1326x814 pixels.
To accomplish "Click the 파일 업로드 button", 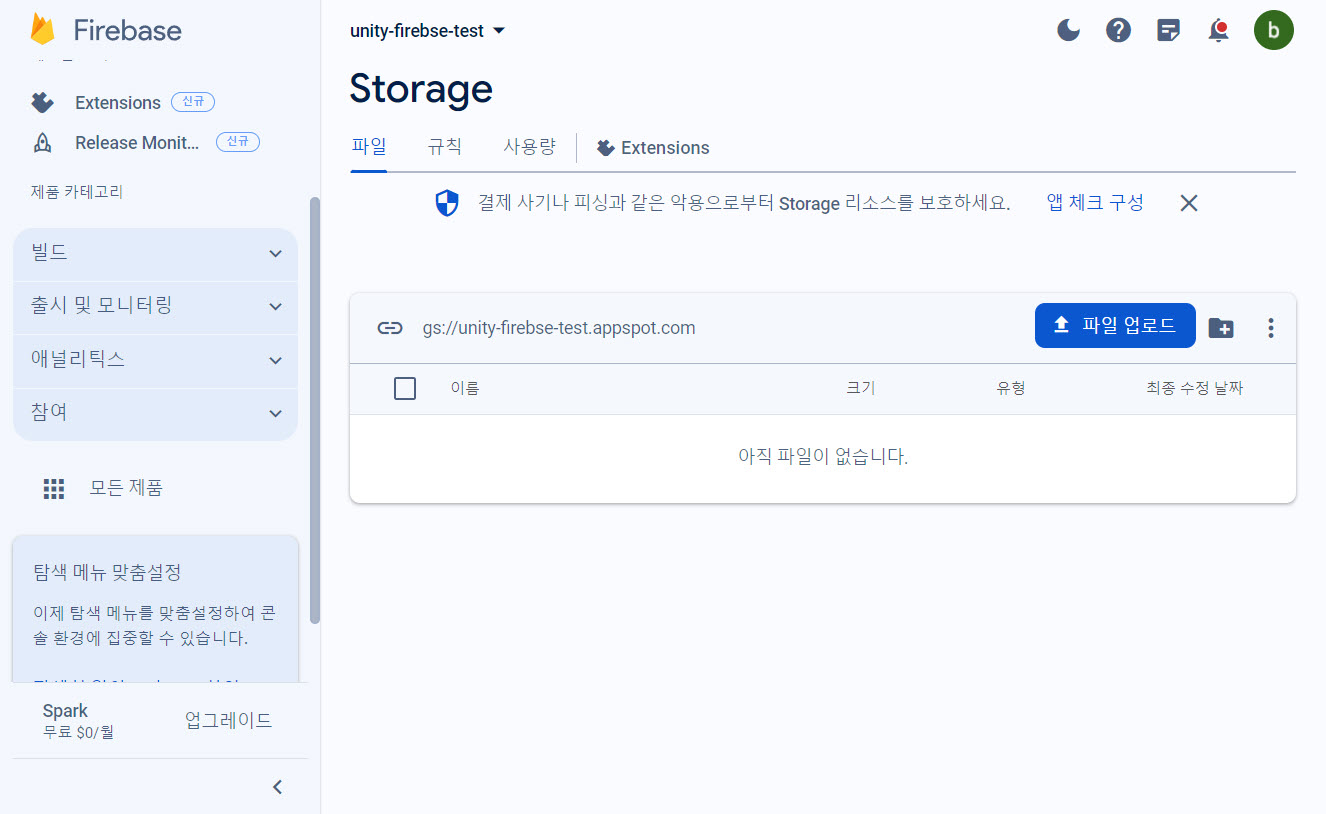I will pos(1115,325).
